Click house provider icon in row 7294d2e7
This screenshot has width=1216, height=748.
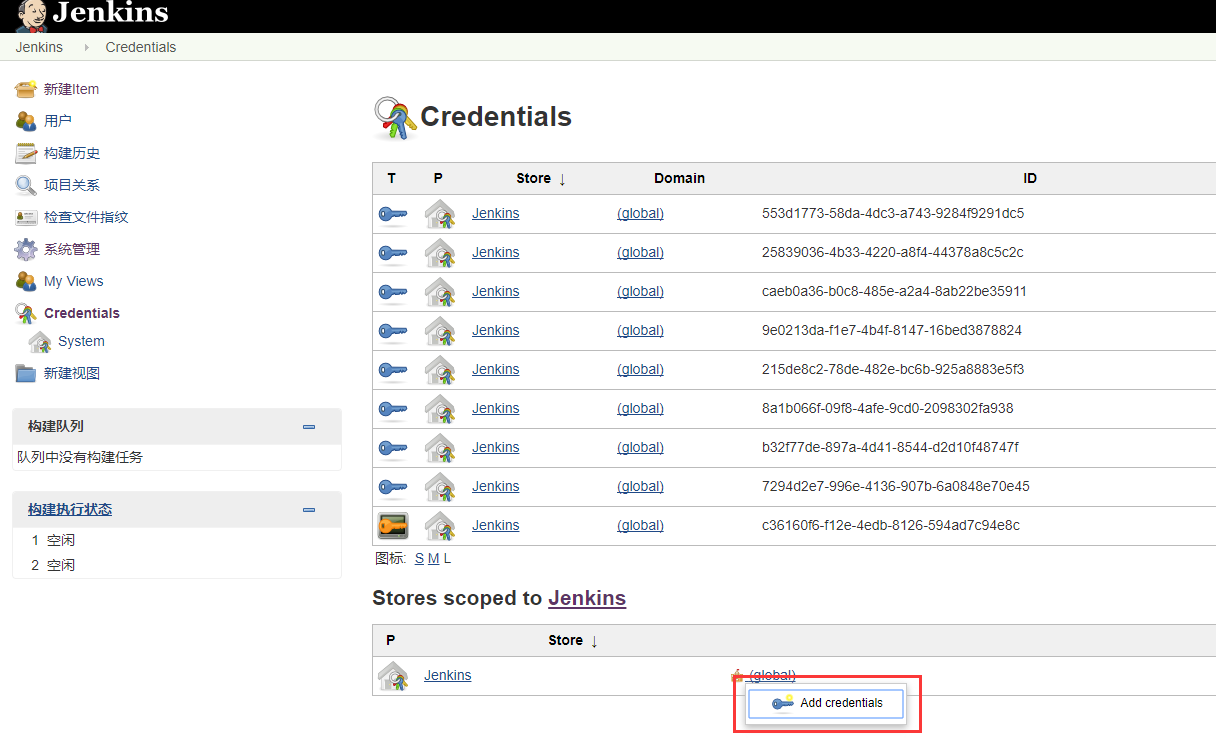(440, 487)
